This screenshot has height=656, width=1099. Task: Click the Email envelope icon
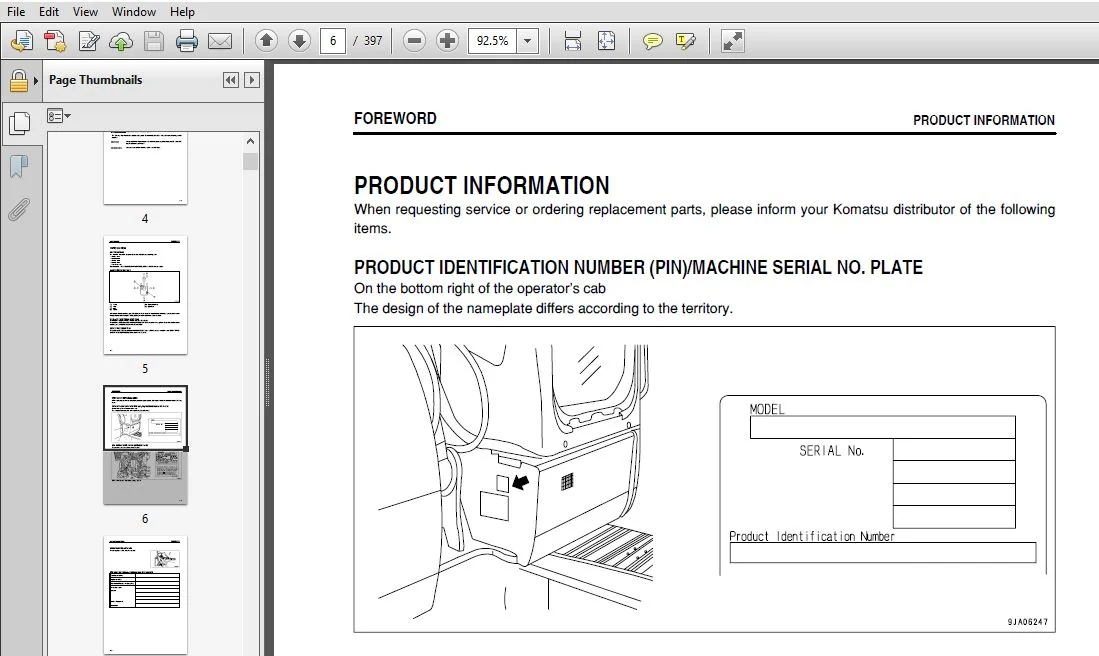219,41
